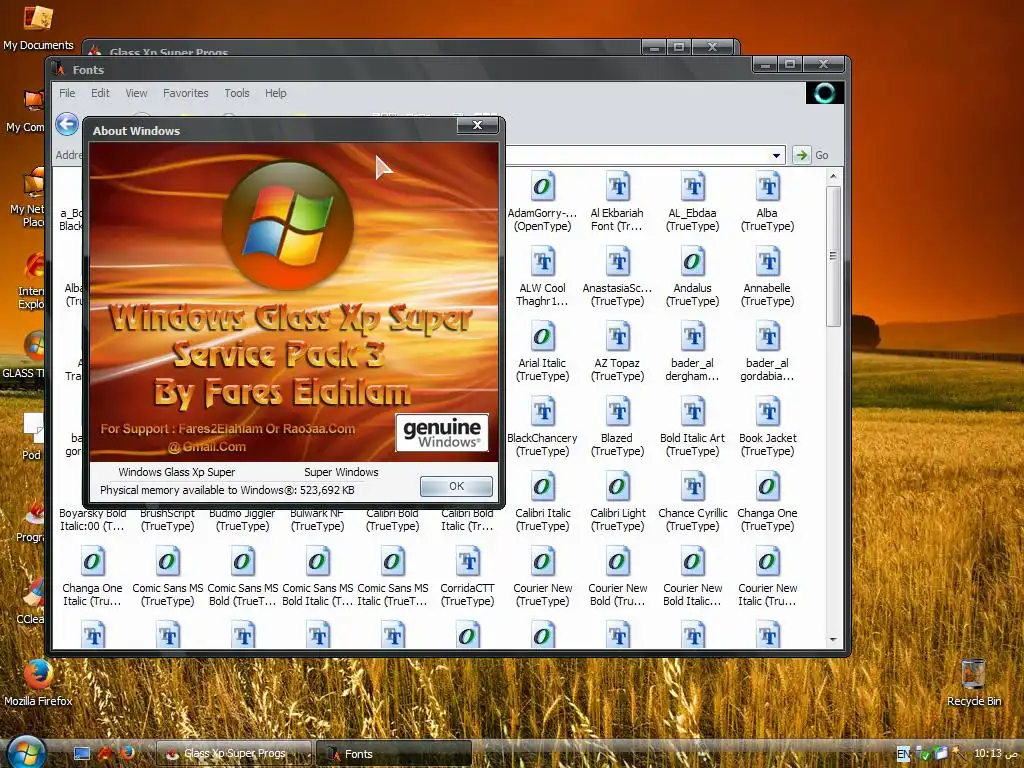
Task: Select the Blazed font icon
Action: click(x=617, y=413)
